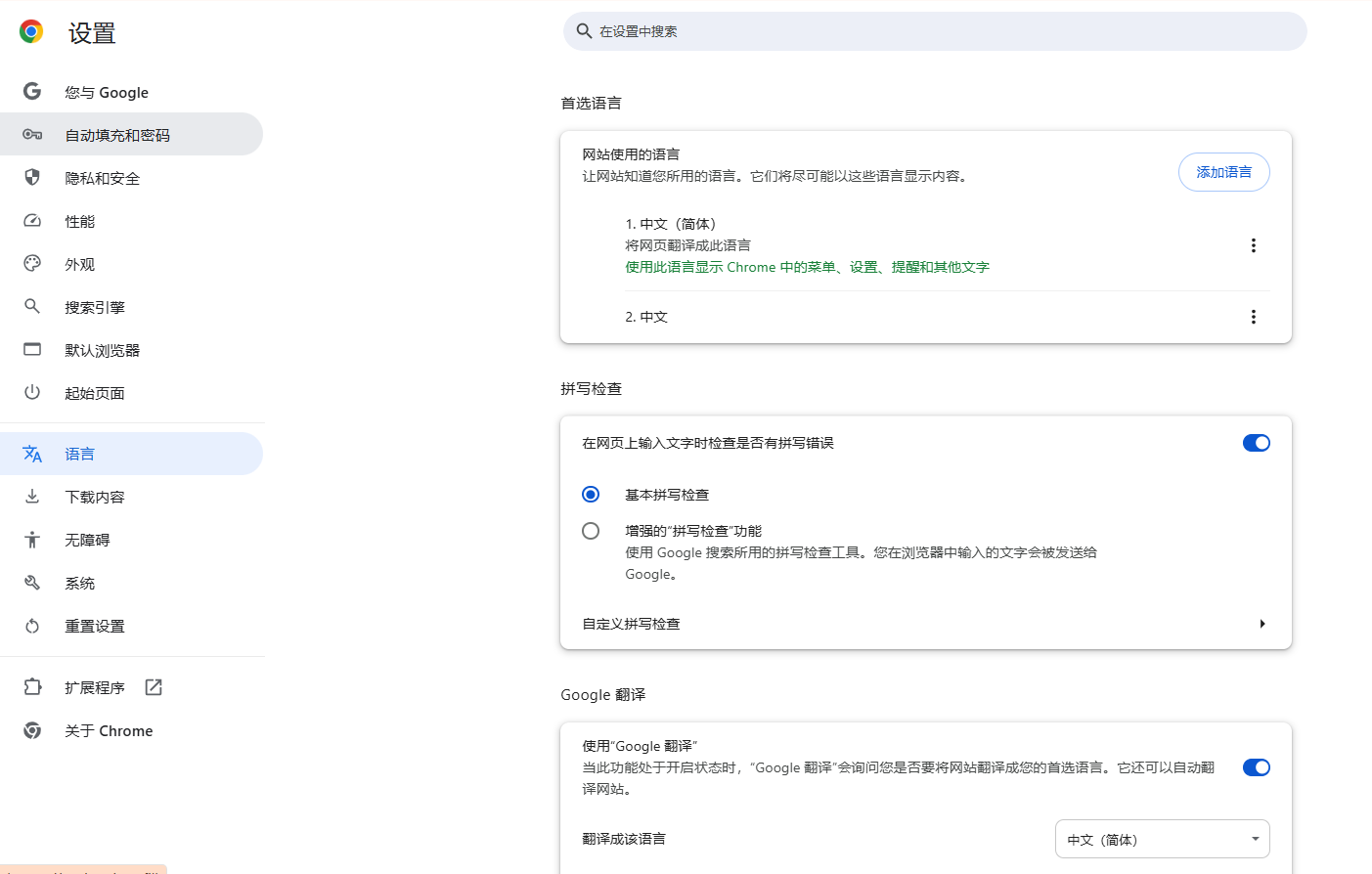Click the 网站使用的语言 label
Image resolution: width=1372 pixels, height=874 pixels.
(x=631, y=154)
